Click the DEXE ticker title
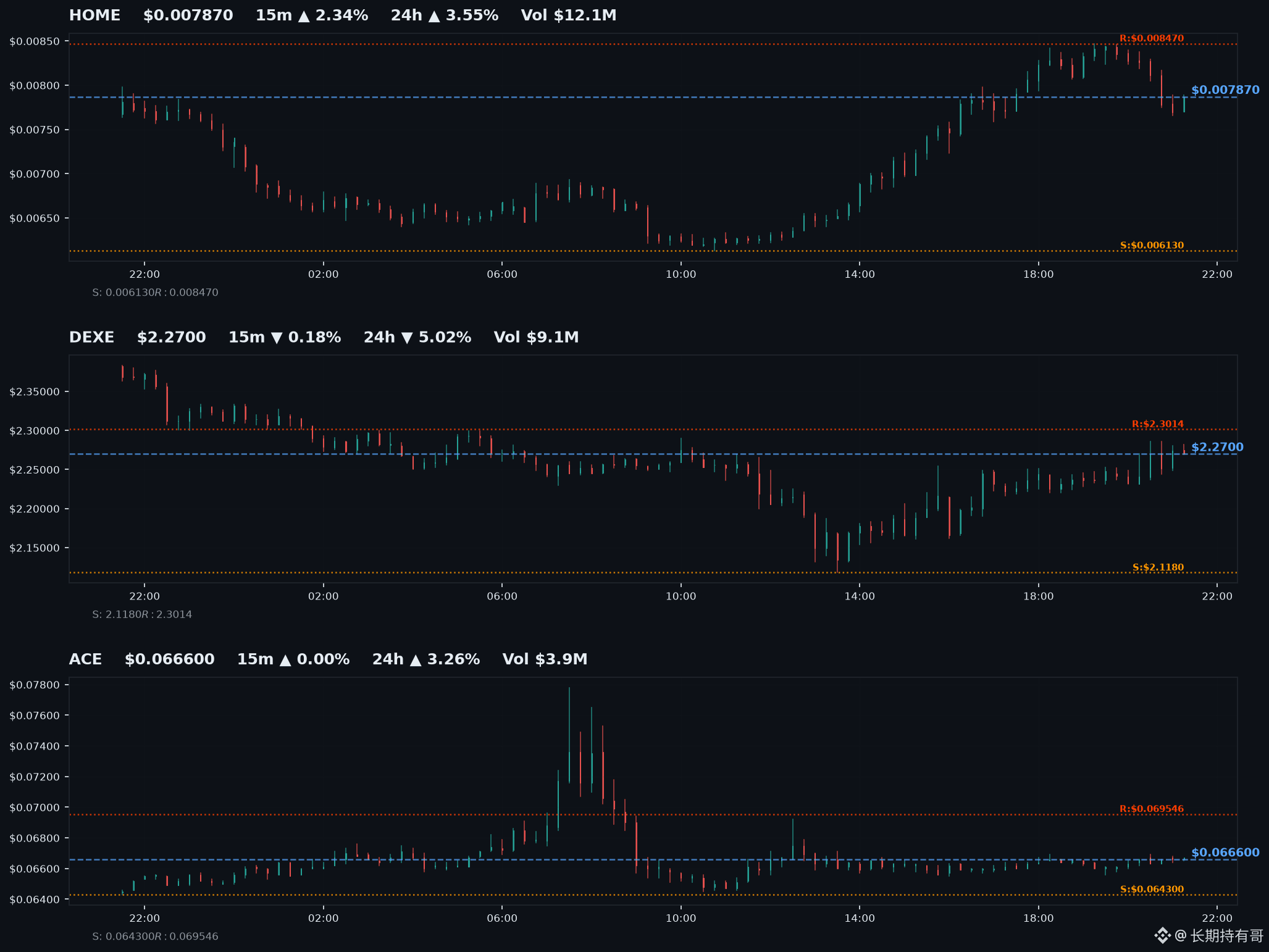This screenshot has height=952, width=1269. pyautogui.click(x=91, y=338)
